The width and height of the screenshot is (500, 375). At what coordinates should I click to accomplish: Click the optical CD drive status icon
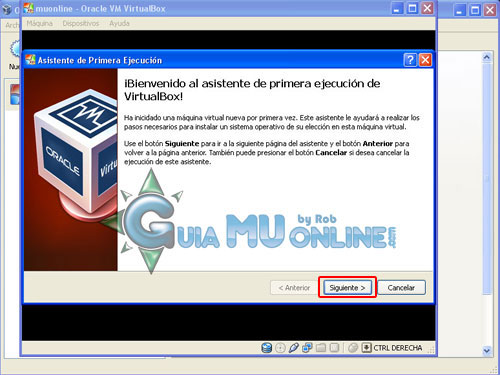coord(280,348)
